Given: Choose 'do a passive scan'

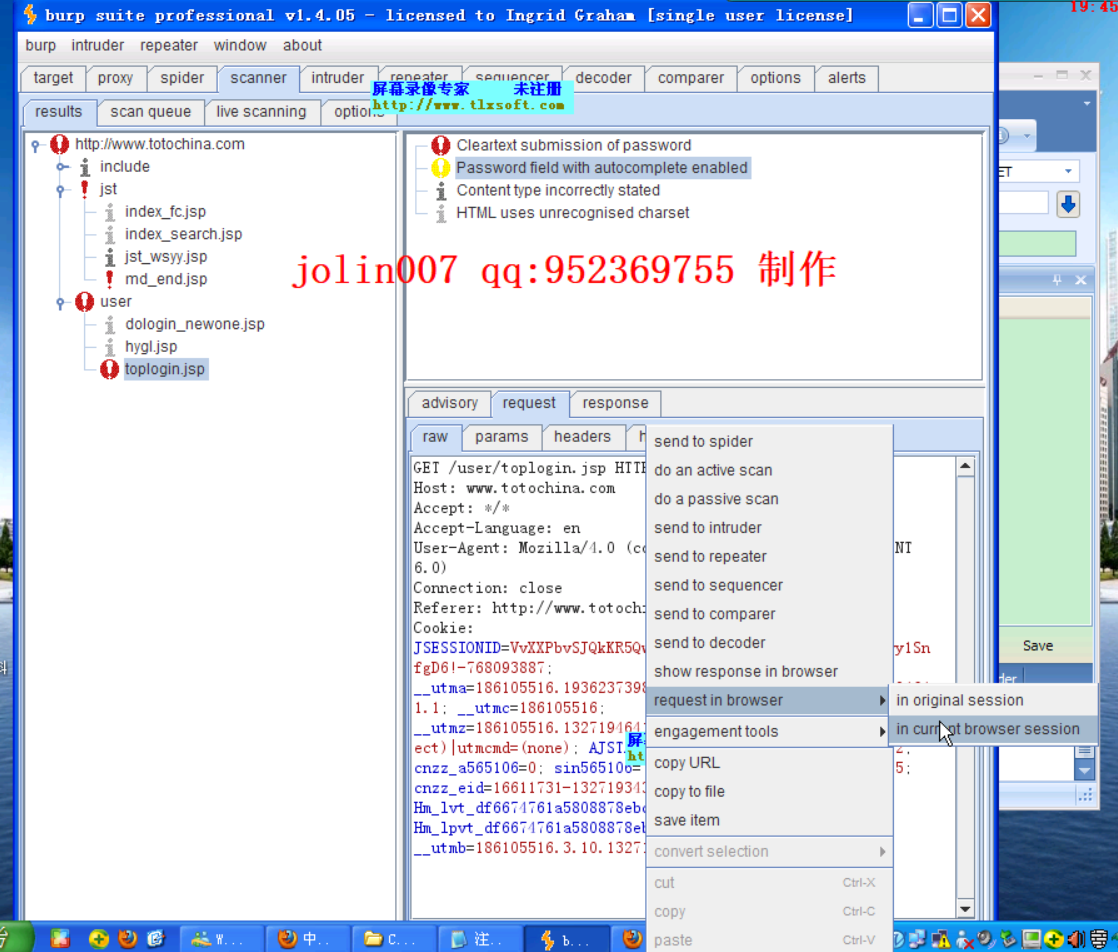Looking at the screenshot, I should pyautogui.click(x=769, y=499).
